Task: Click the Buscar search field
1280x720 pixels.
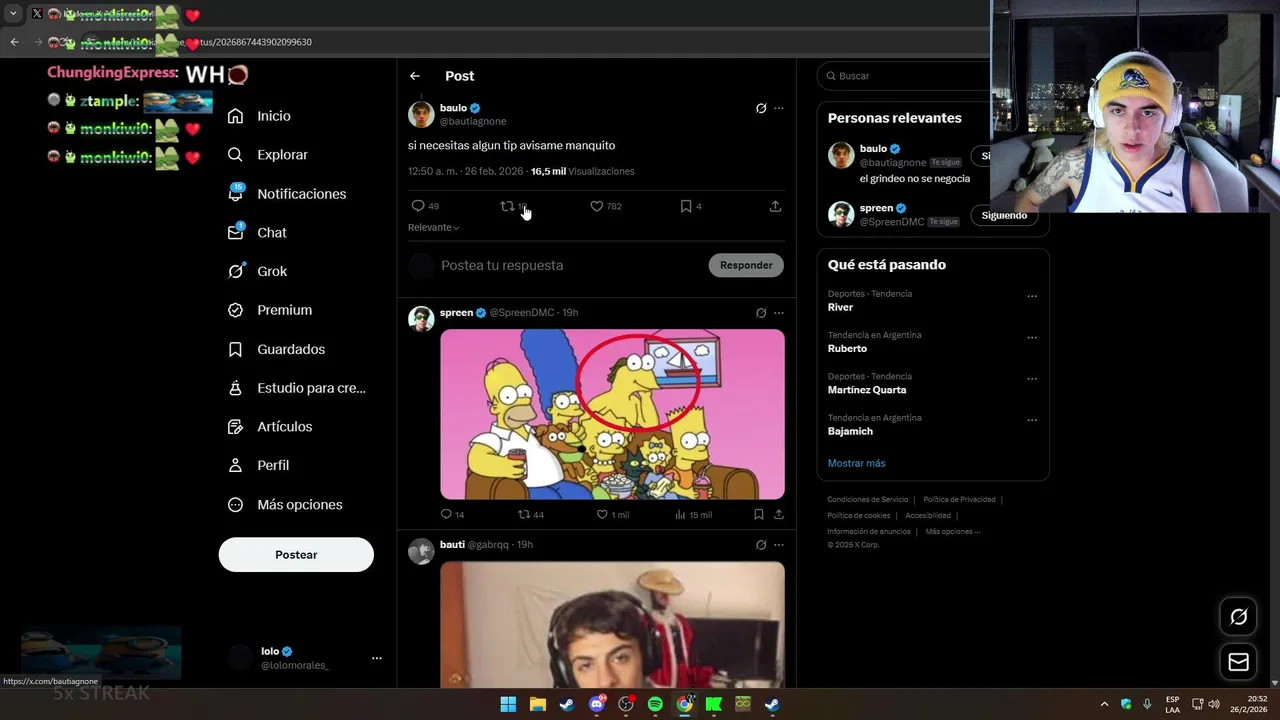Action: [905, 76]
